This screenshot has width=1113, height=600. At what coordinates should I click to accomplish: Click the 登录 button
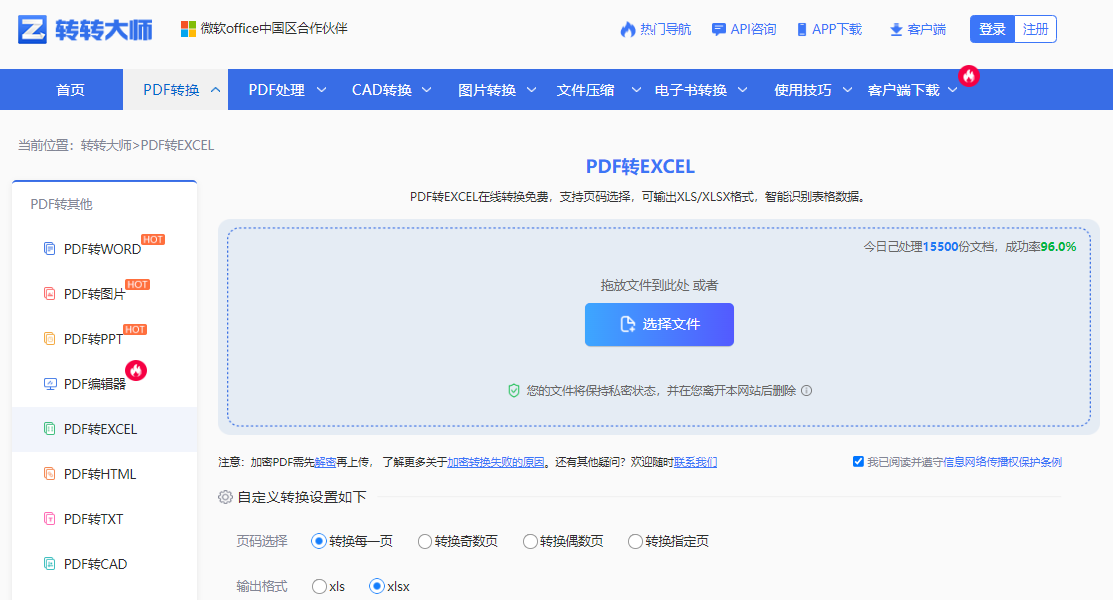click(992, 29)
